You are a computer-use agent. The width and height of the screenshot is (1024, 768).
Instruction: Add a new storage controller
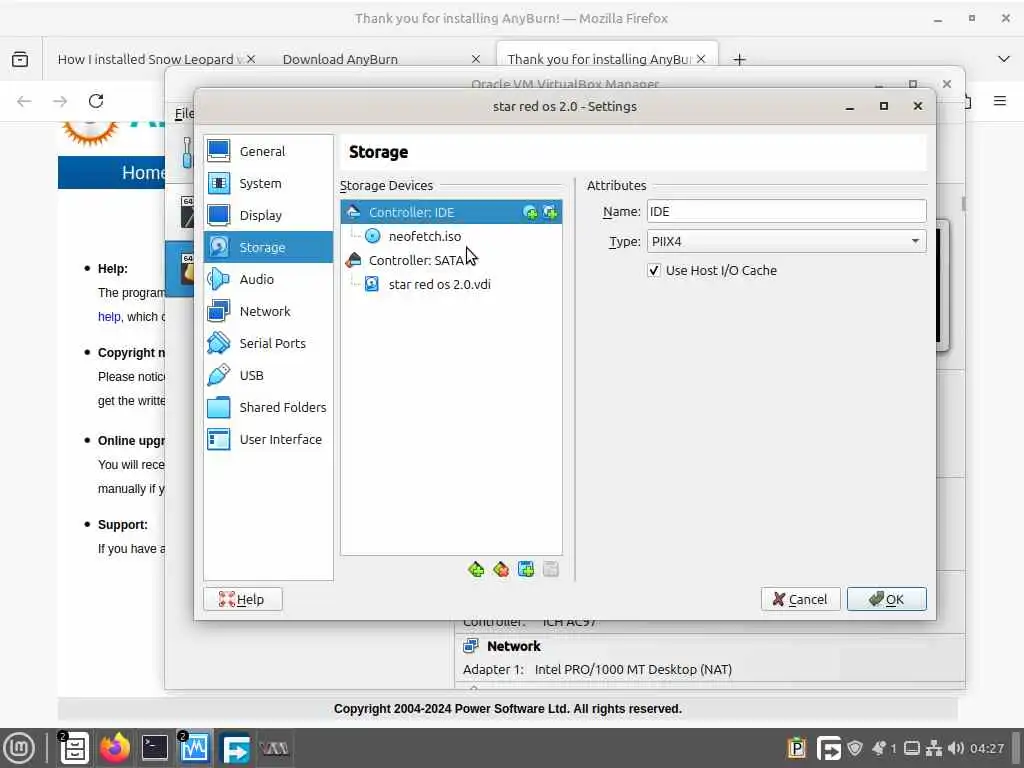[476, 569]
